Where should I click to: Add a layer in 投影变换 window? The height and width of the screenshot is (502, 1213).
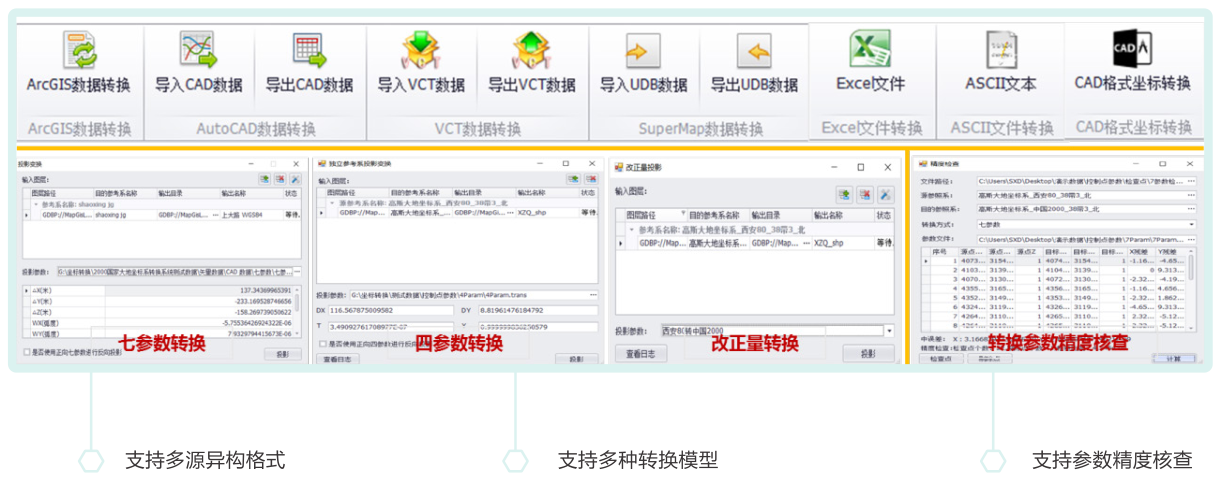tap(263, 179)
